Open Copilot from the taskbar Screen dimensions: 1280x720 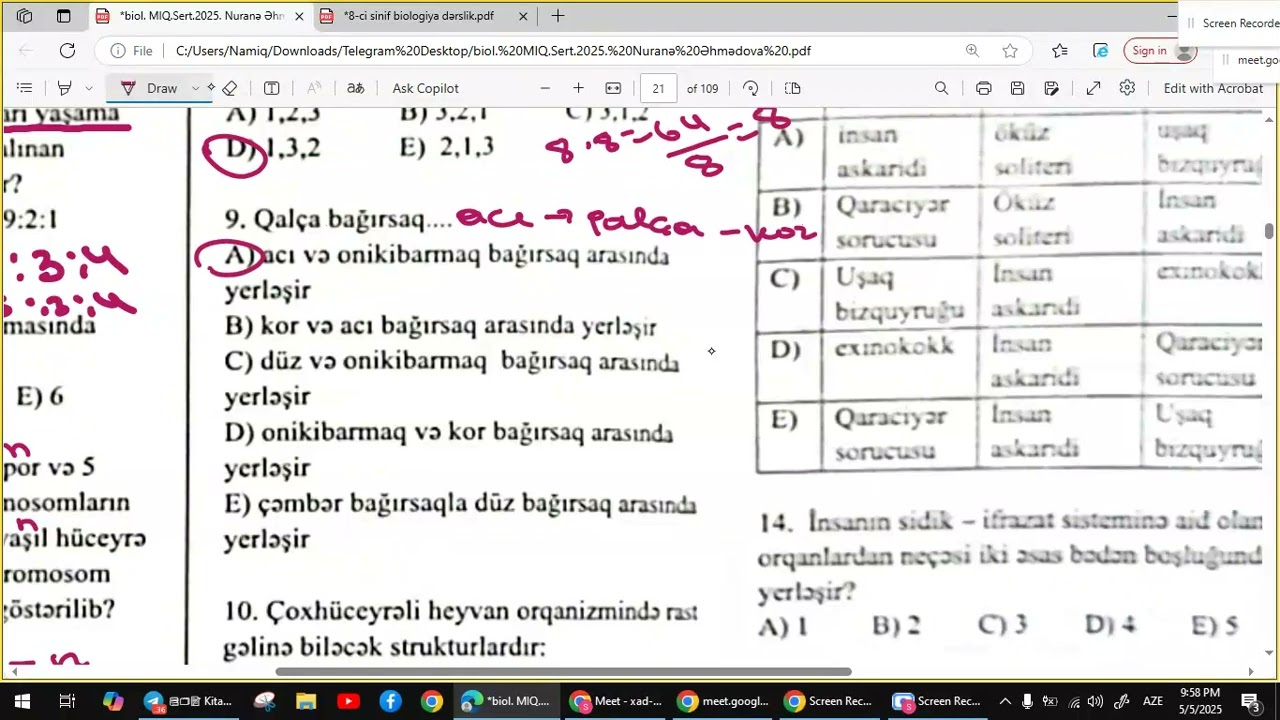coord(113,701)
